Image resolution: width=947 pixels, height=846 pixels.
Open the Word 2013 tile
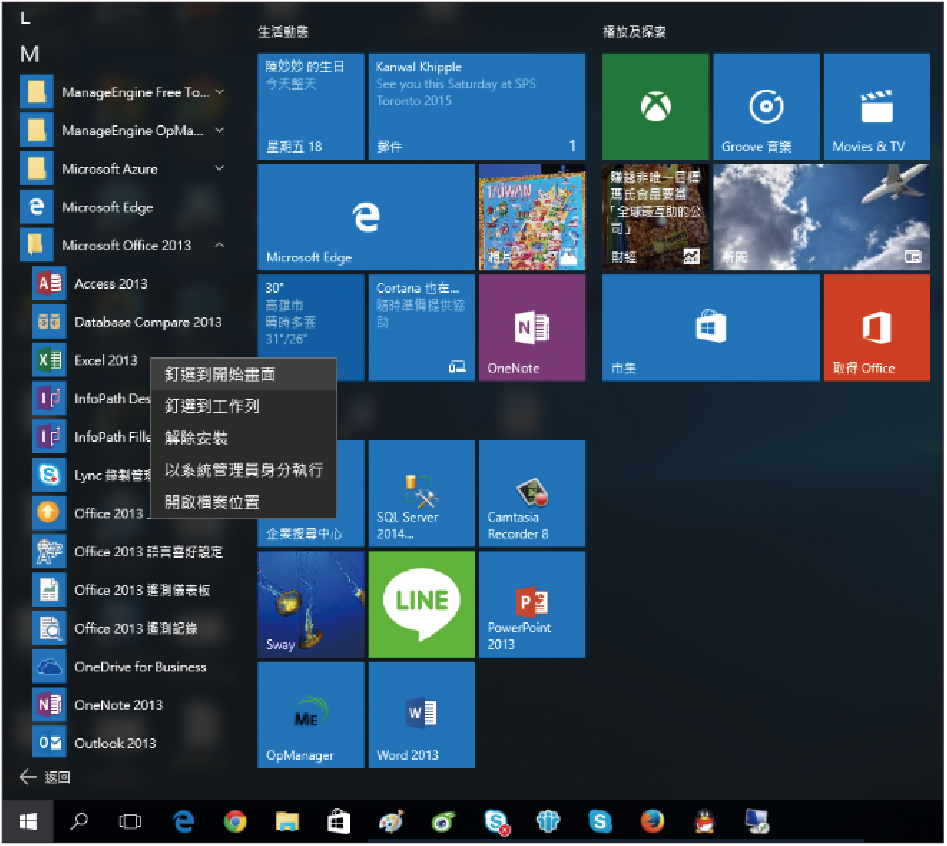click(x=422, y=714)
